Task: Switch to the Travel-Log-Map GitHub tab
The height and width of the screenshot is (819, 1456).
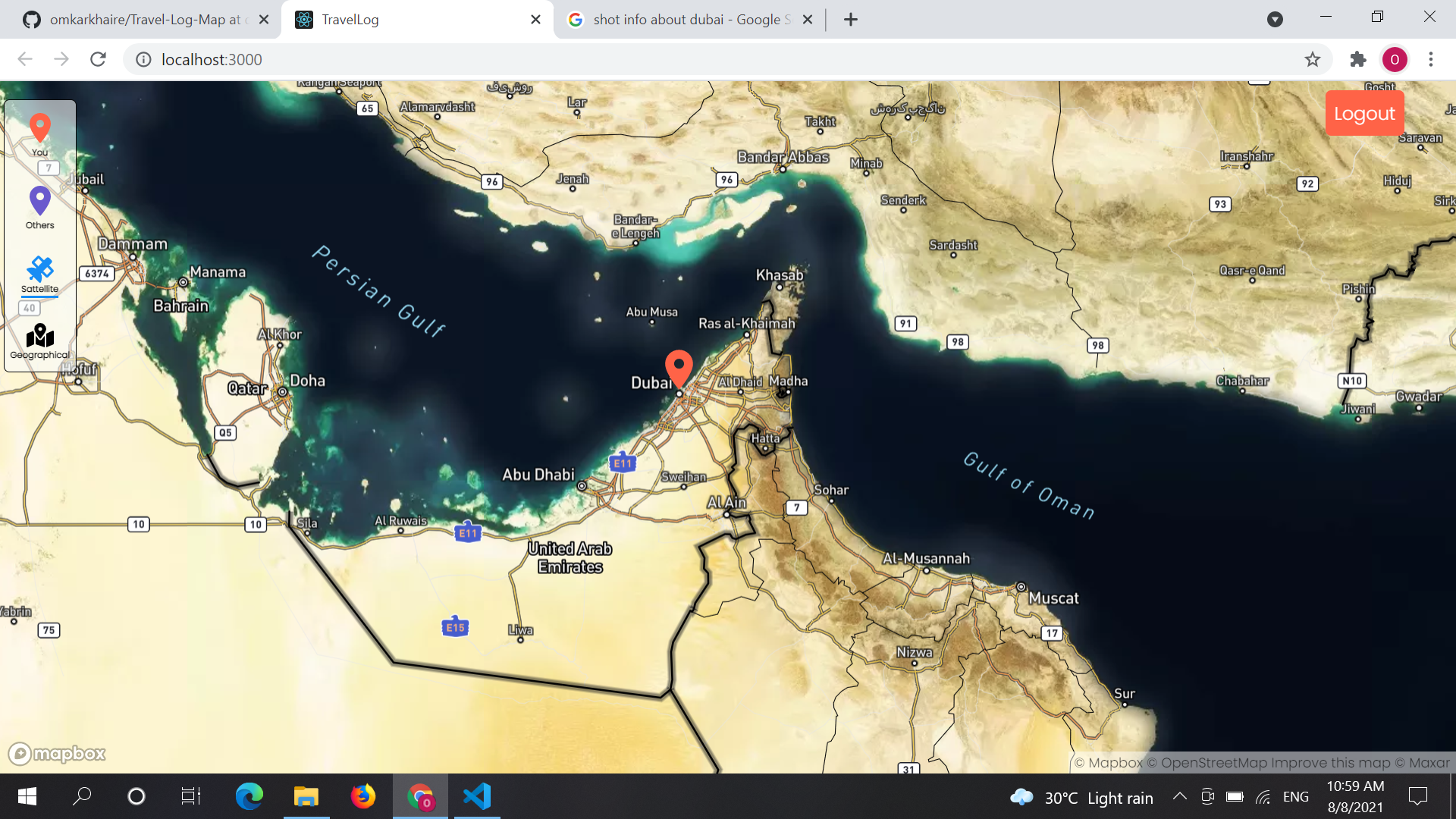Action: tap(144, 20)
